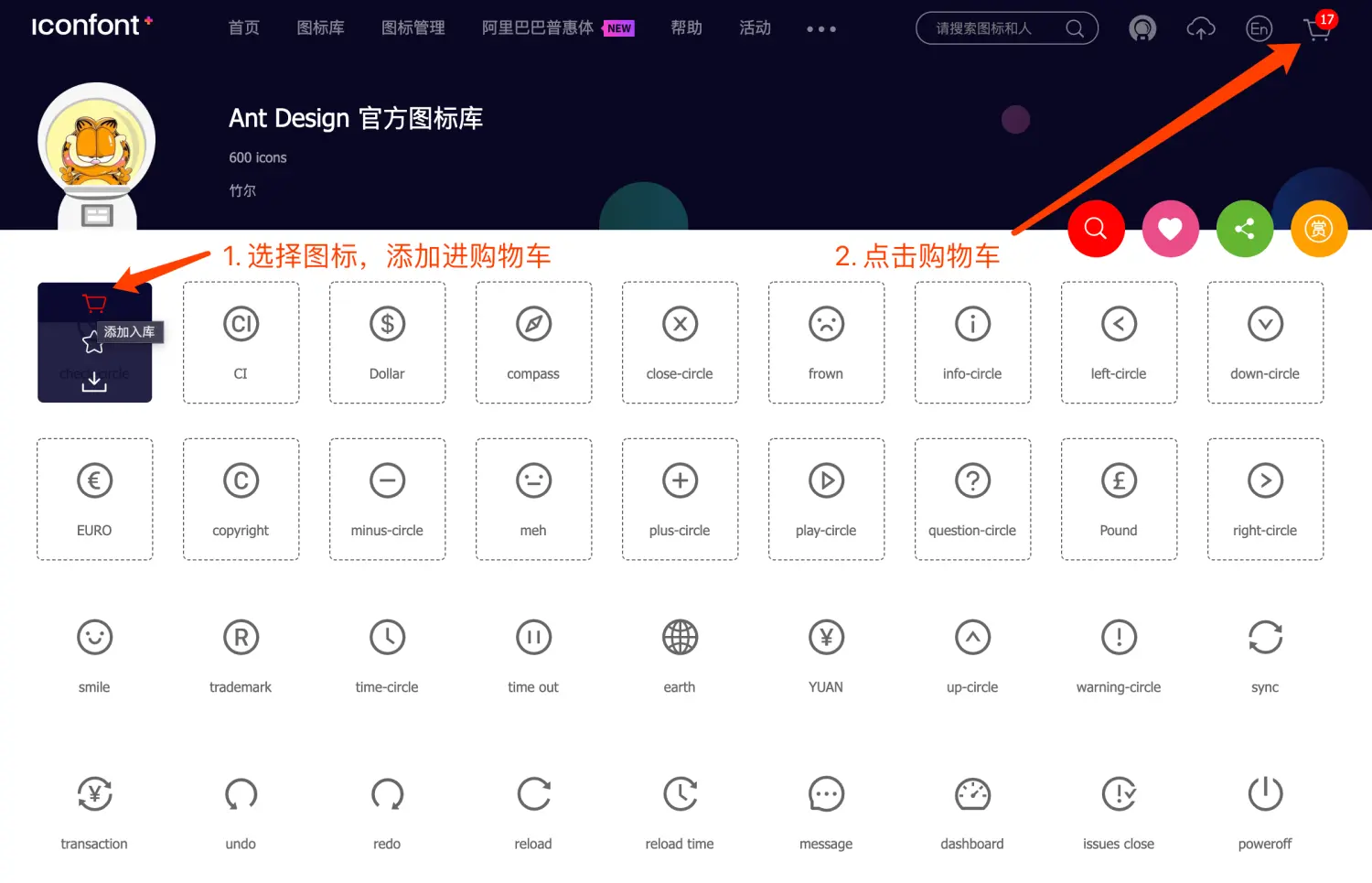Open the 图标库 menu item
This screenshot has height=883, width=1372.
point(320,28)
